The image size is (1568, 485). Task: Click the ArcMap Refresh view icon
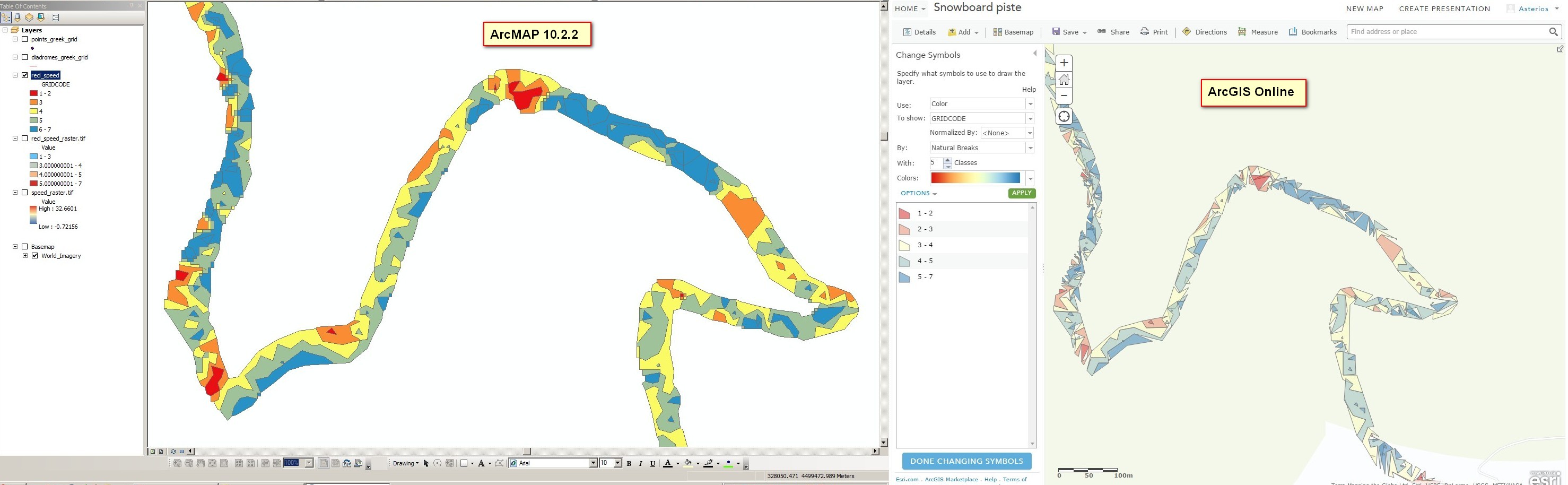coord(173,452)
